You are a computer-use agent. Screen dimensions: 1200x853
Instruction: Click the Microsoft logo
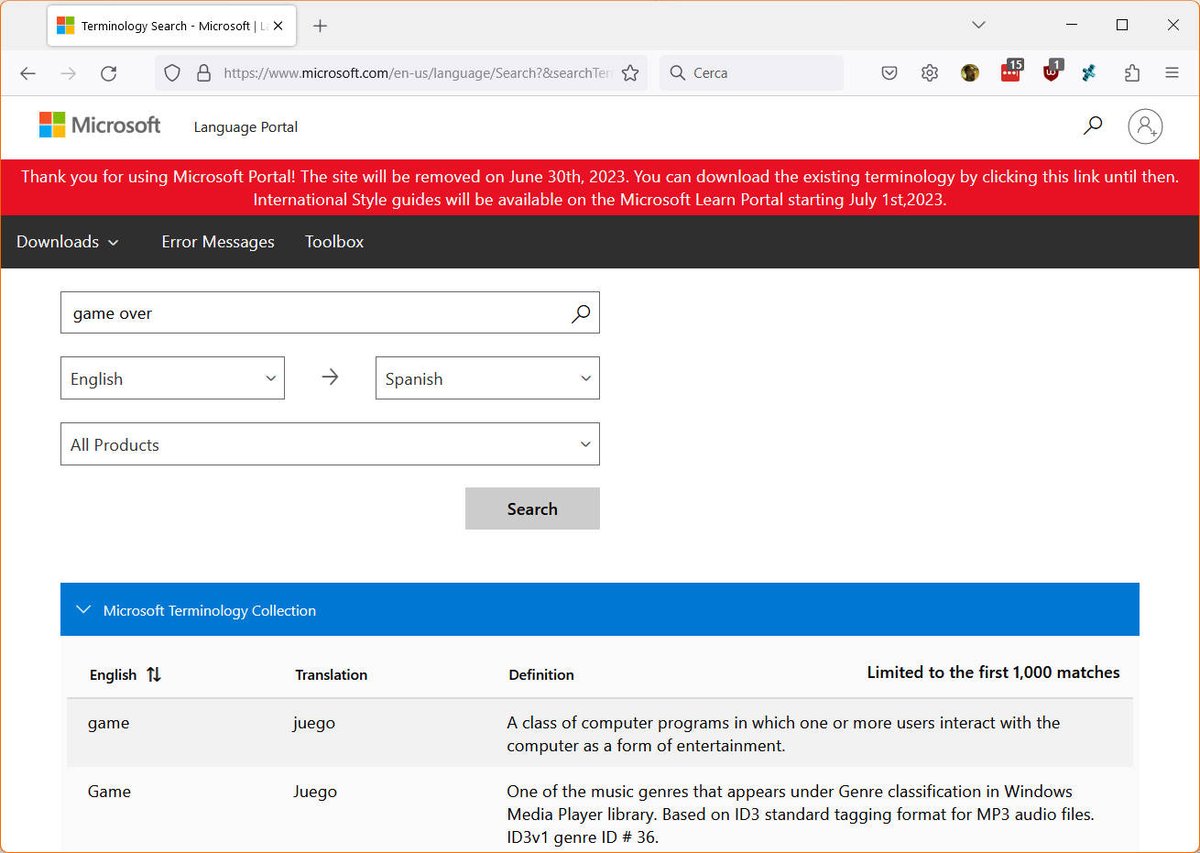click(x=100, y=126)
